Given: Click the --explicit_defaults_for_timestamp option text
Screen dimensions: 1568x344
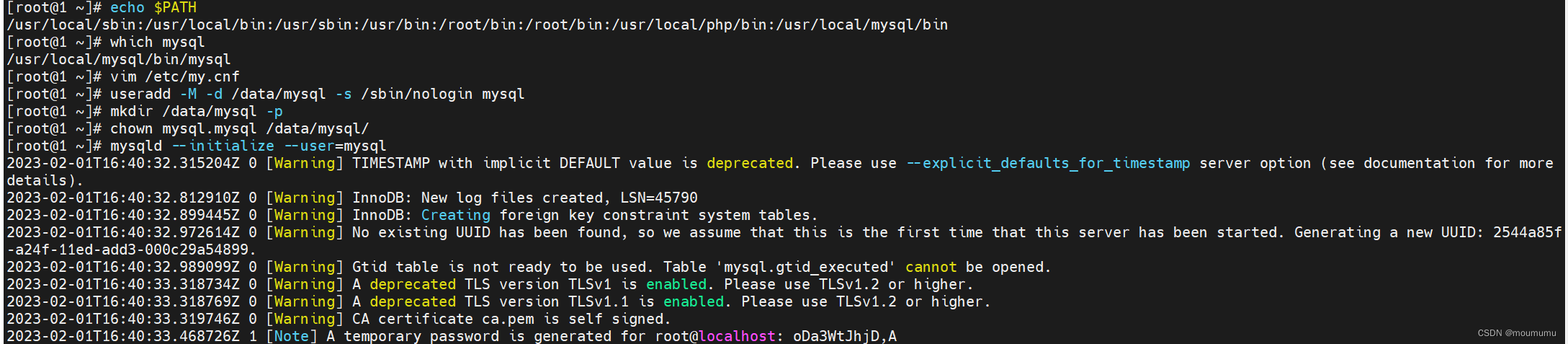Looking at the screenshot, I should coord(1048,163).
